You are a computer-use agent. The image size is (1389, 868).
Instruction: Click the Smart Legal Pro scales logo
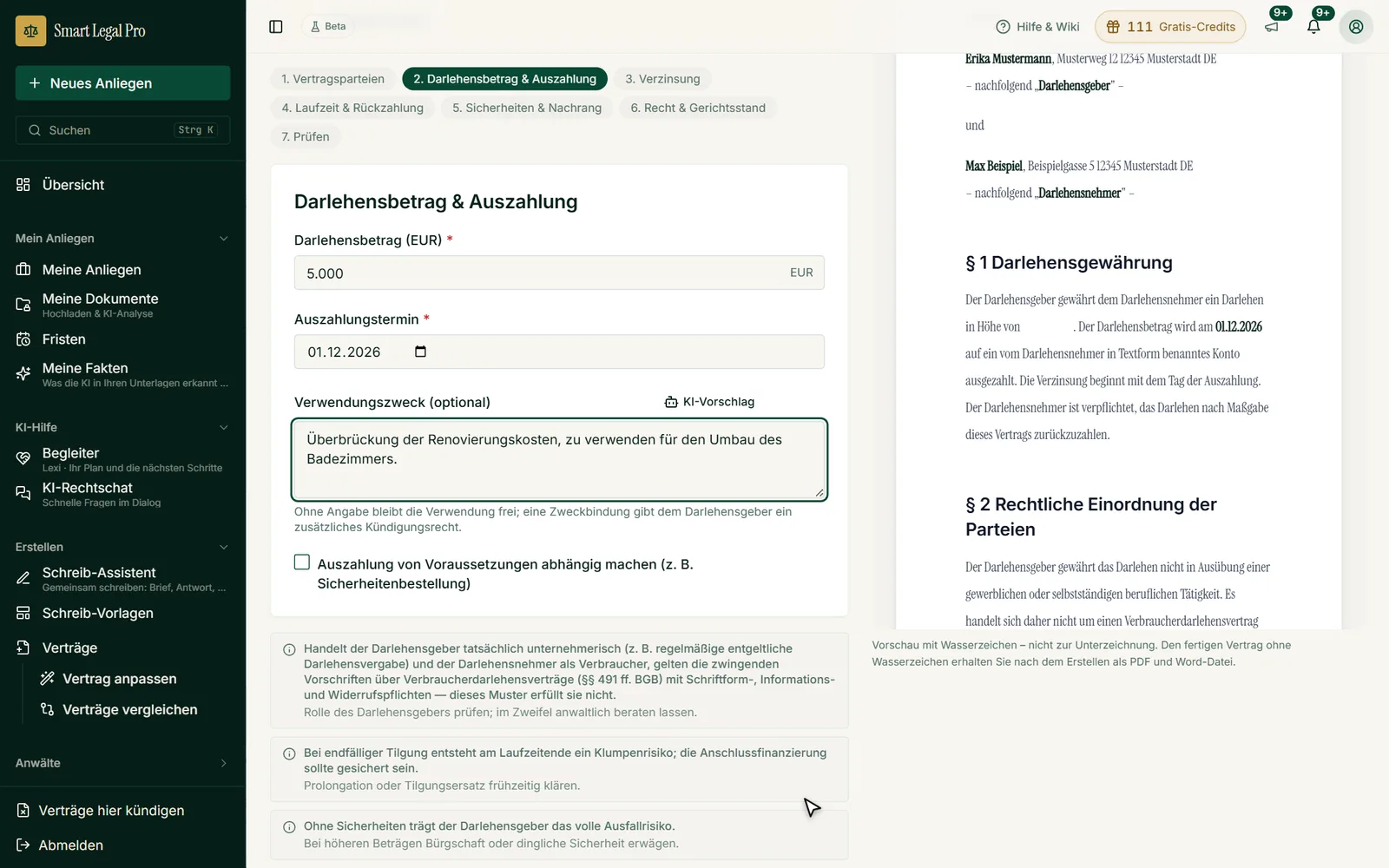30,30
